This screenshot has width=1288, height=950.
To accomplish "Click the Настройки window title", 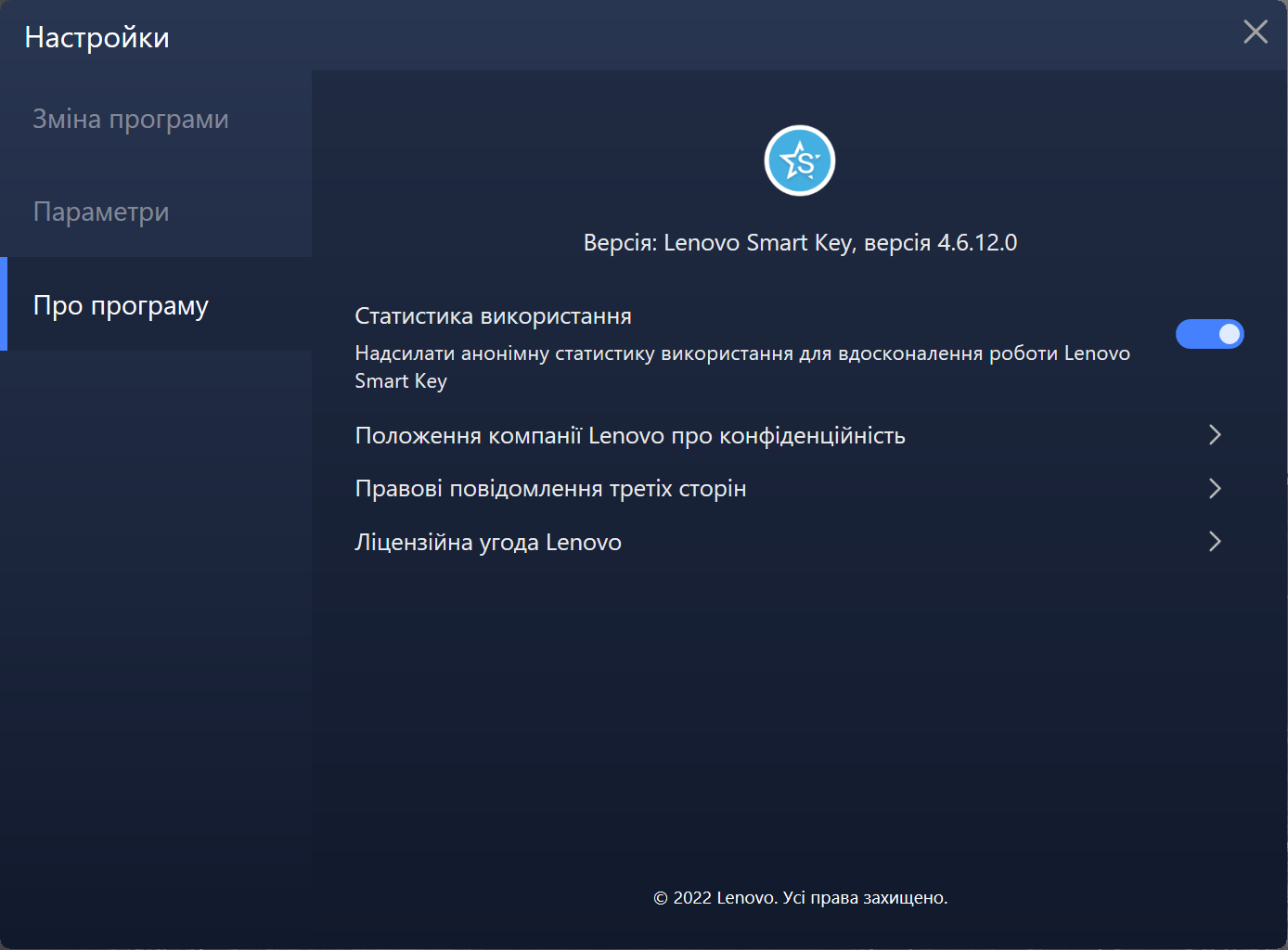I will coord(97,38).
